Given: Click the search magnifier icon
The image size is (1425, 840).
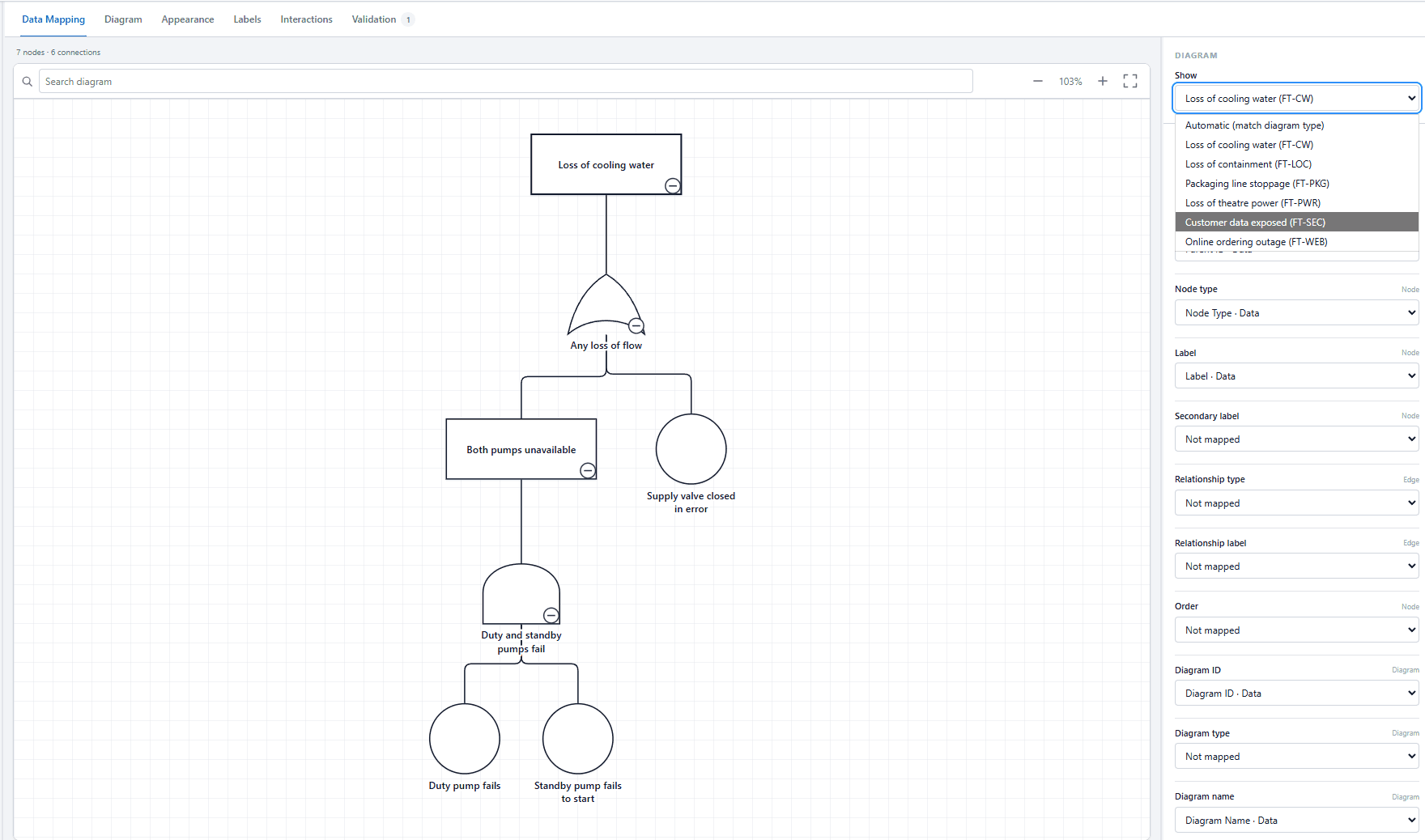Looking at the screenshot, I should coord(27,82).
